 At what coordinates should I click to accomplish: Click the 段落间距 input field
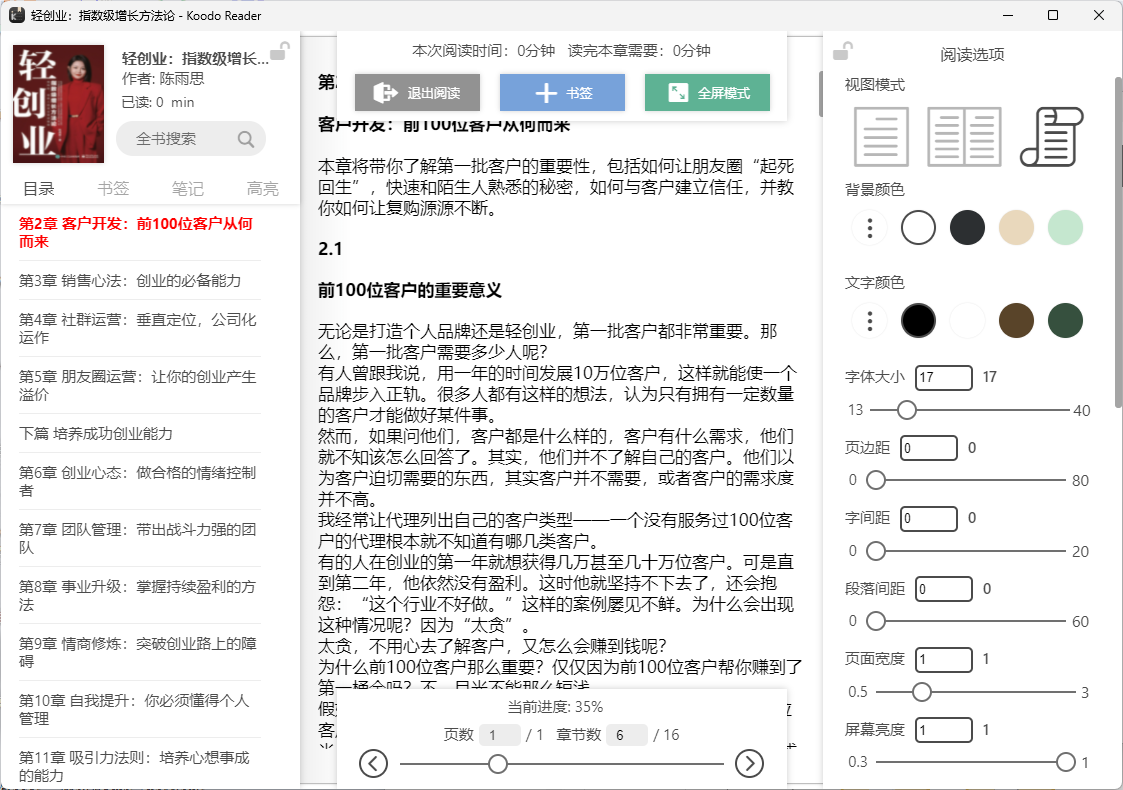pos(944,589)
